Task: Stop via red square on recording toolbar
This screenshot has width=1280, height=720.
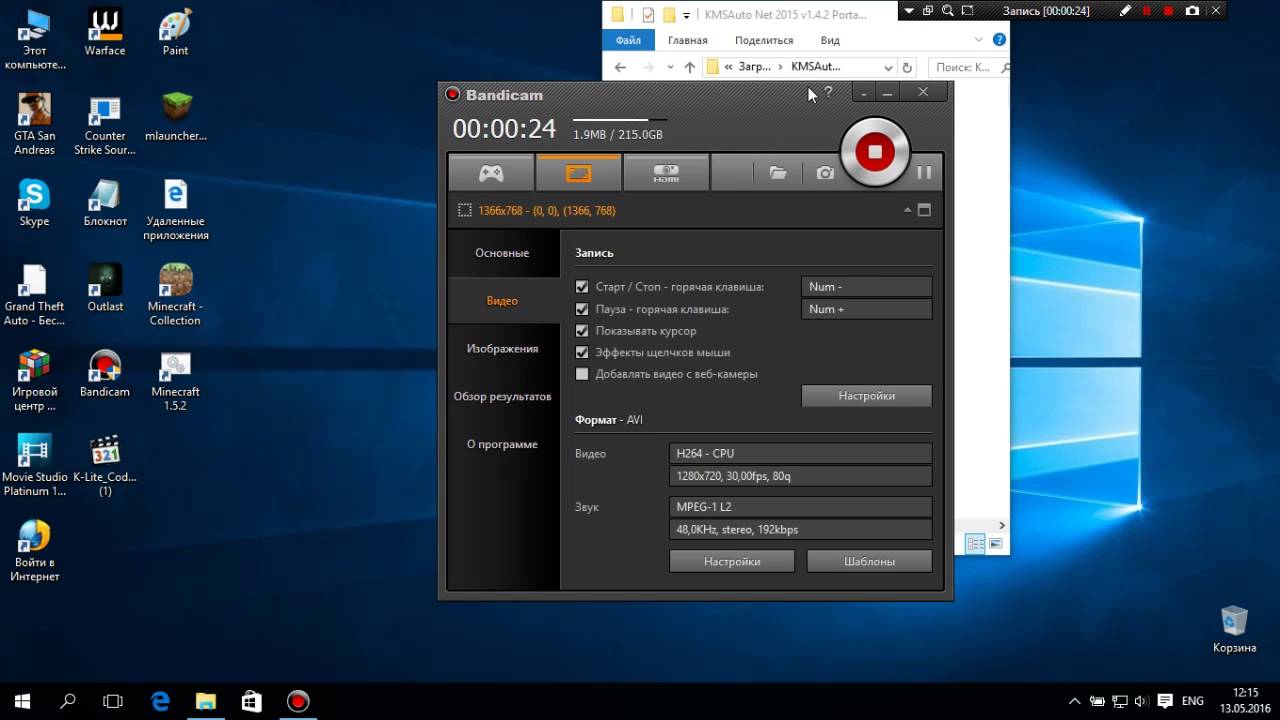Action: pyautogui.click(x=1168, y=11)
